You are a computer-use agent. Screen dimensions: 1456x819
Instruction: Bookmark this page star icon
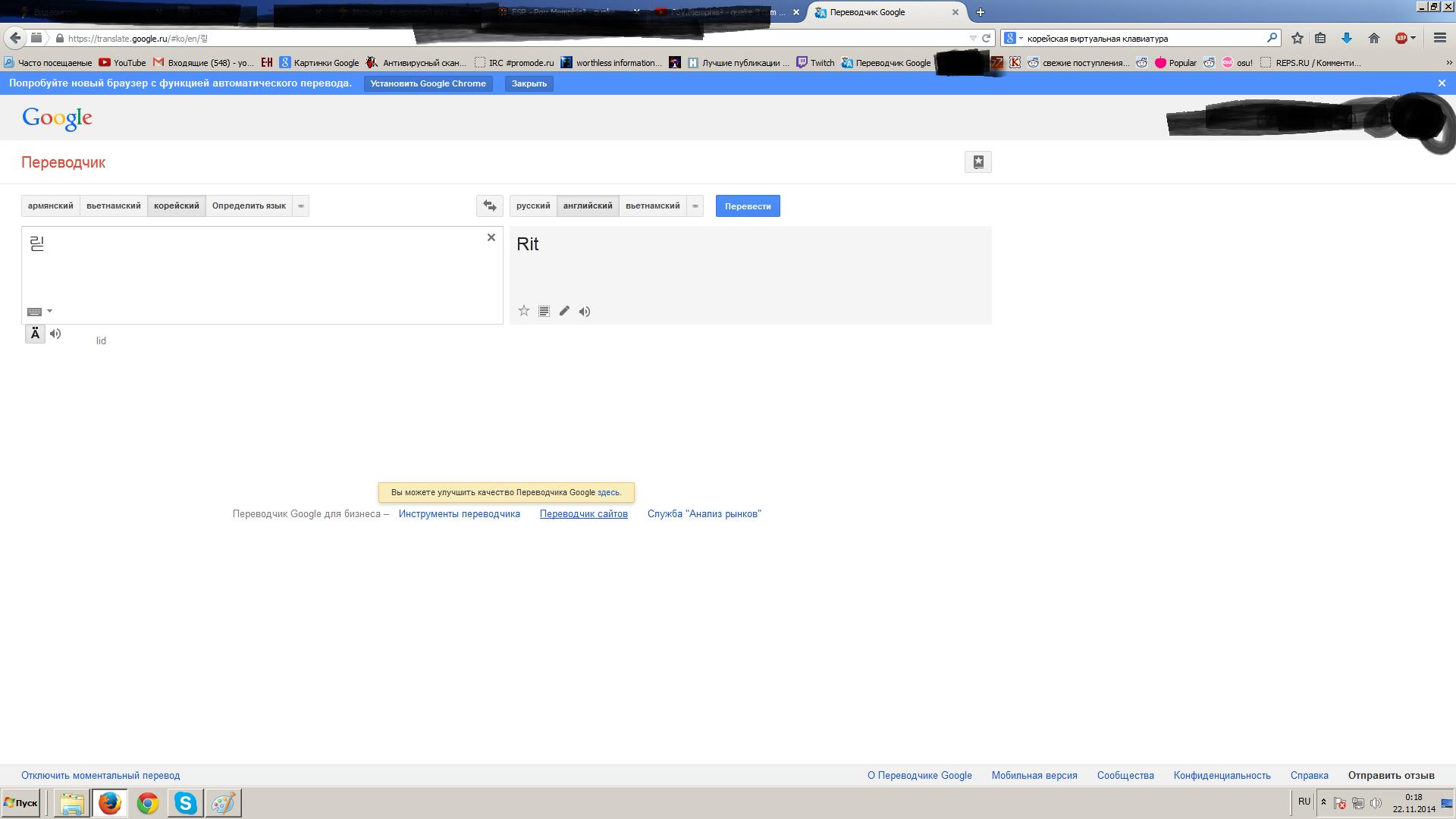[x=1298, y=38]
